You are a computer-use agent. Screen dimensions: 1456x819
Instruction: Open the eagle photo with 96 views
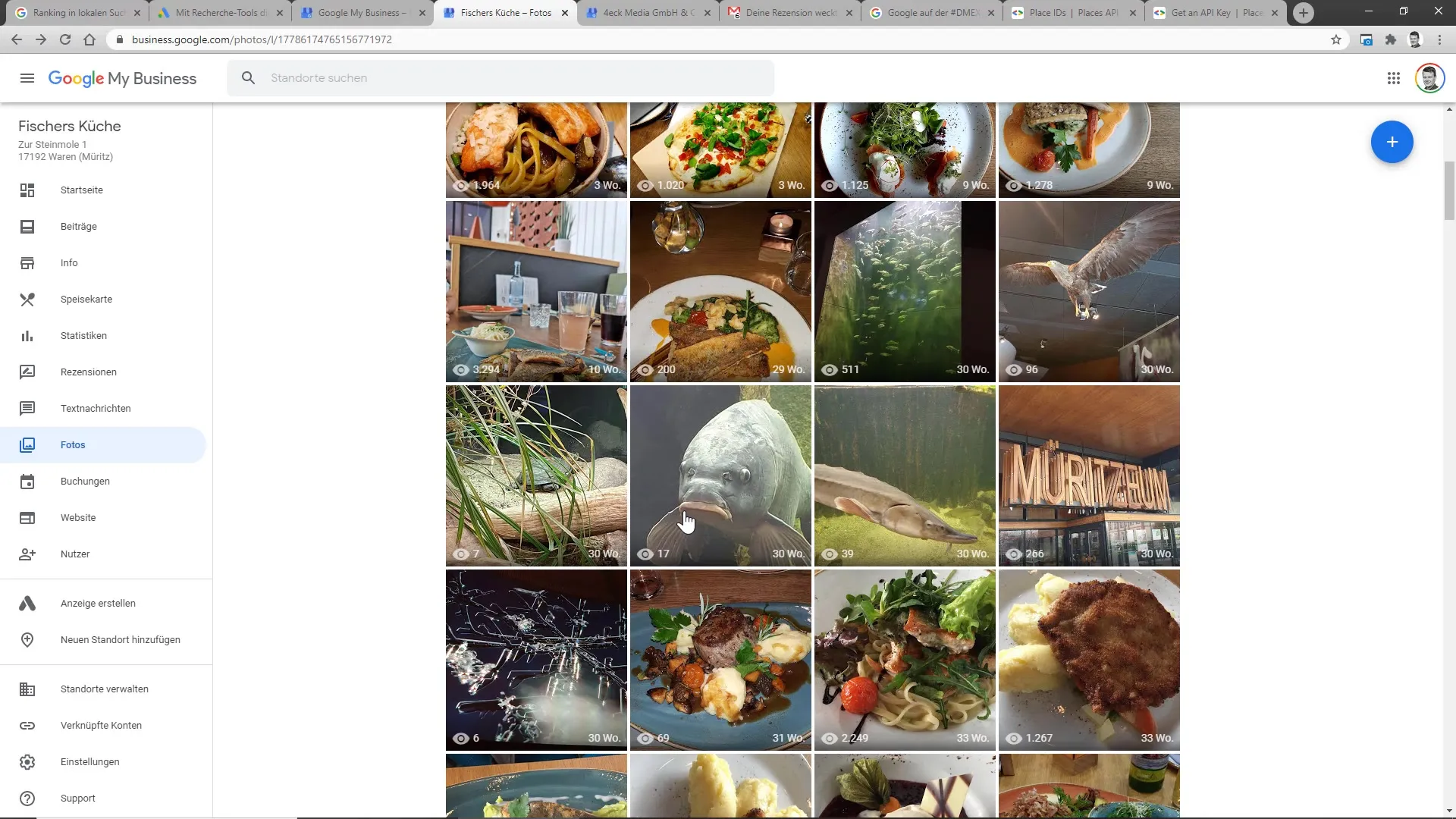pyautogui.click(x=1089, y=291)
